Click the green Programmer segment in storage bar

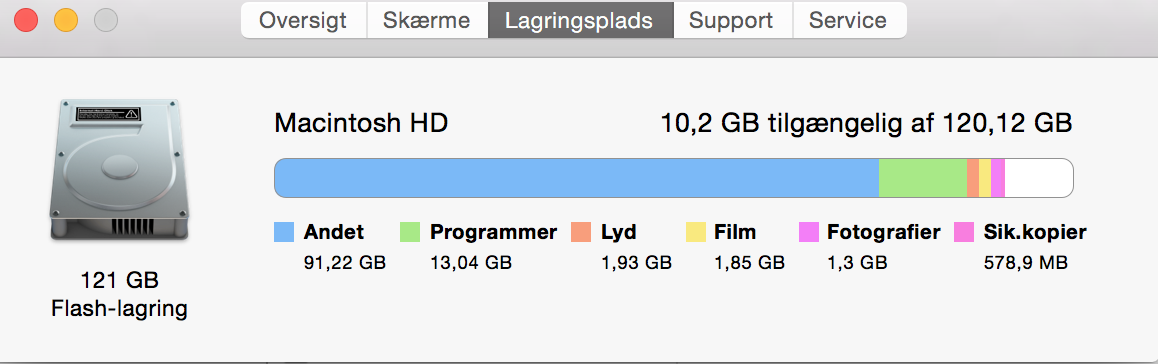pos(922,178)
